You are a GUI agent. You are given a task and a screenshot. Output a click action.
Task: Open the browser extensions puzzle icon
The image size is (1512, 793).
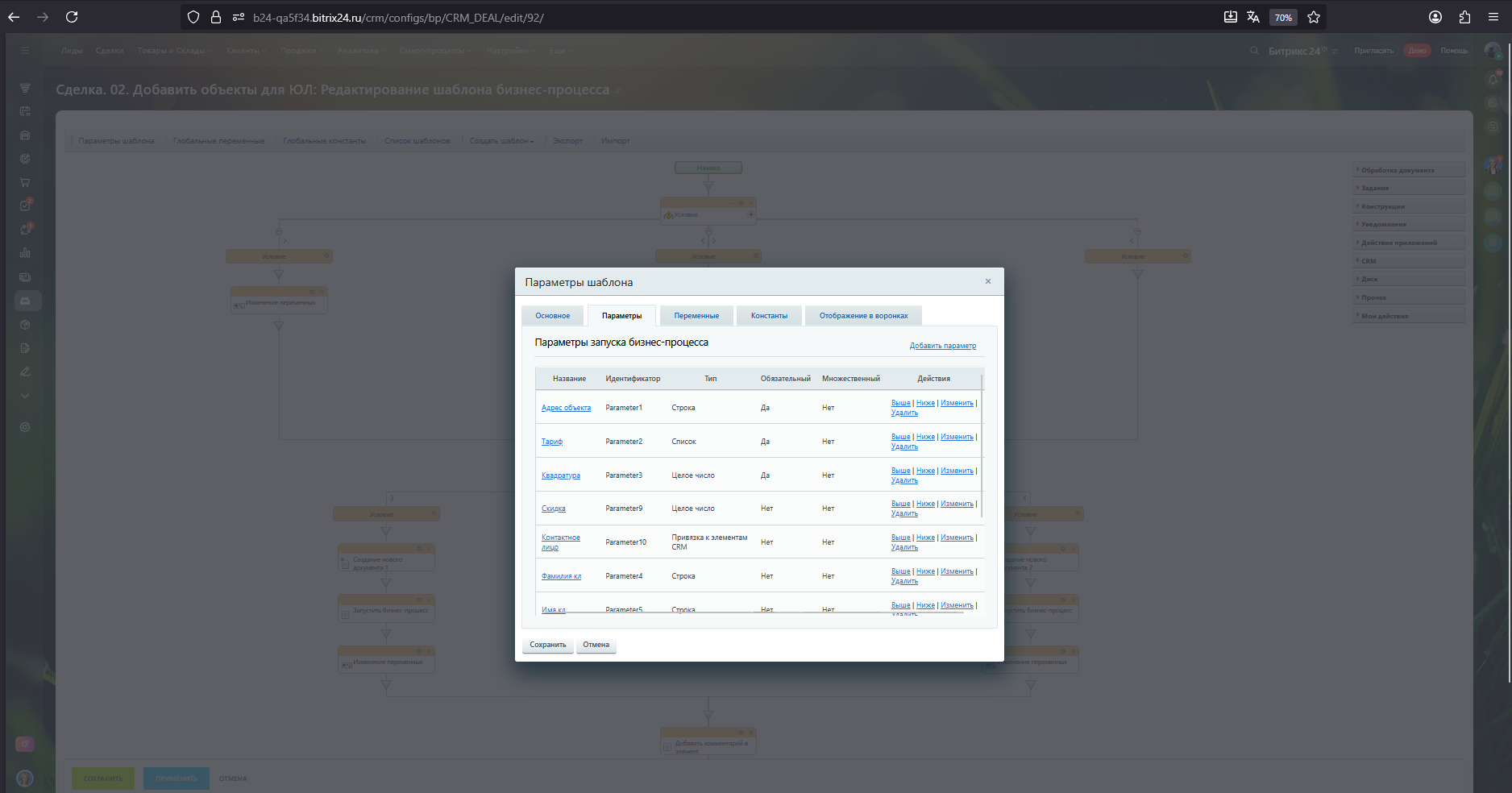point(1464,17)
